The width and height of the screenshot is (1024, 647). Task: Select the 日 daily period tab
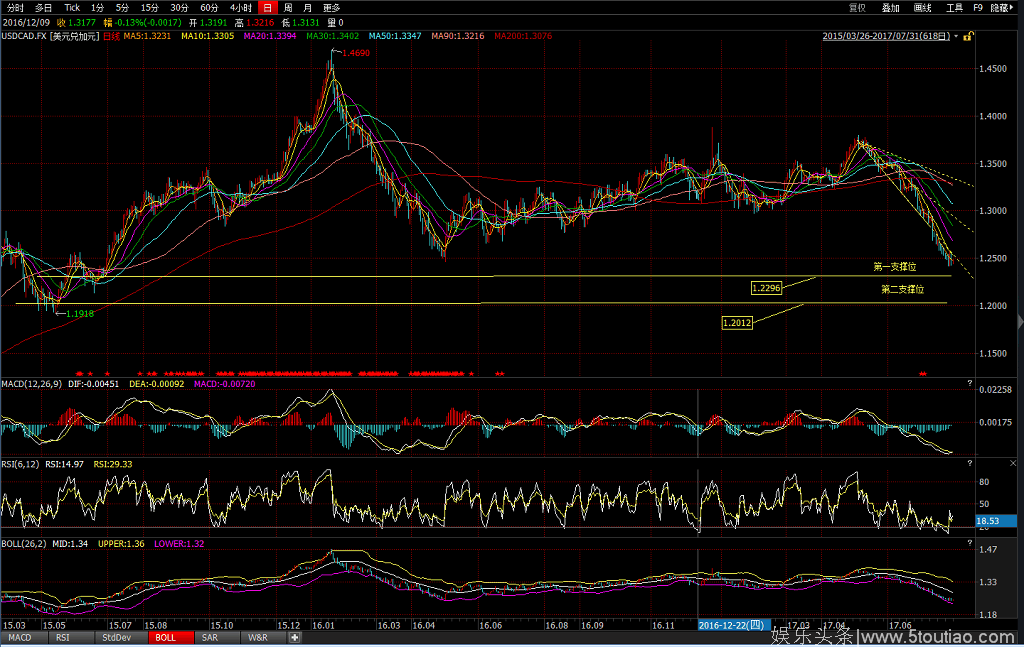pos(268,8)
